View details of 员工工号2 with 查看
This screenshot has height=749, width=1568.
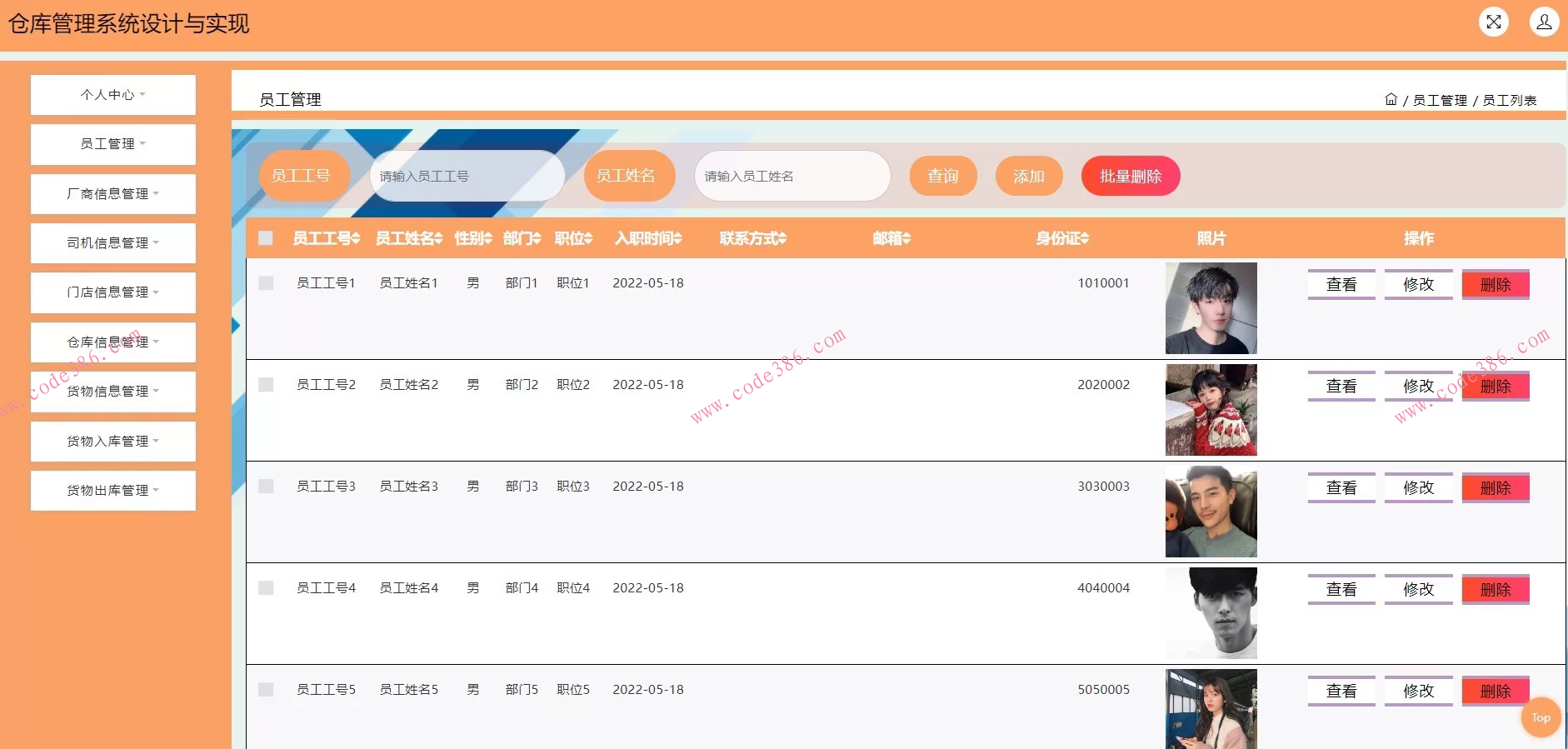[1341, 386]
